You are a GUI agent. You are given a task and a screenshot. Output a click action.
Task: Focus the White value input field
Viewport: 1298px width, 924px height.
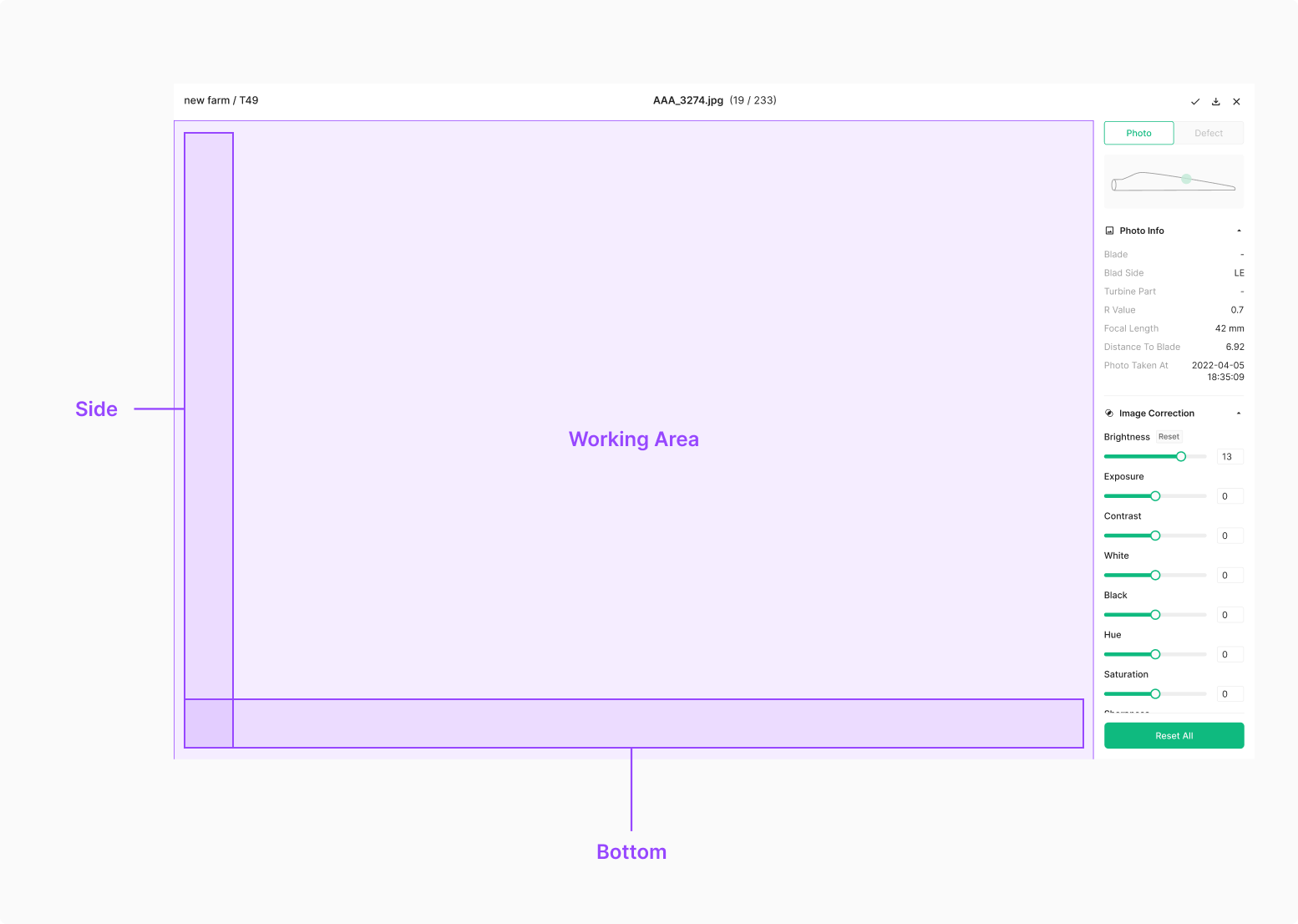pos(1230,576)
